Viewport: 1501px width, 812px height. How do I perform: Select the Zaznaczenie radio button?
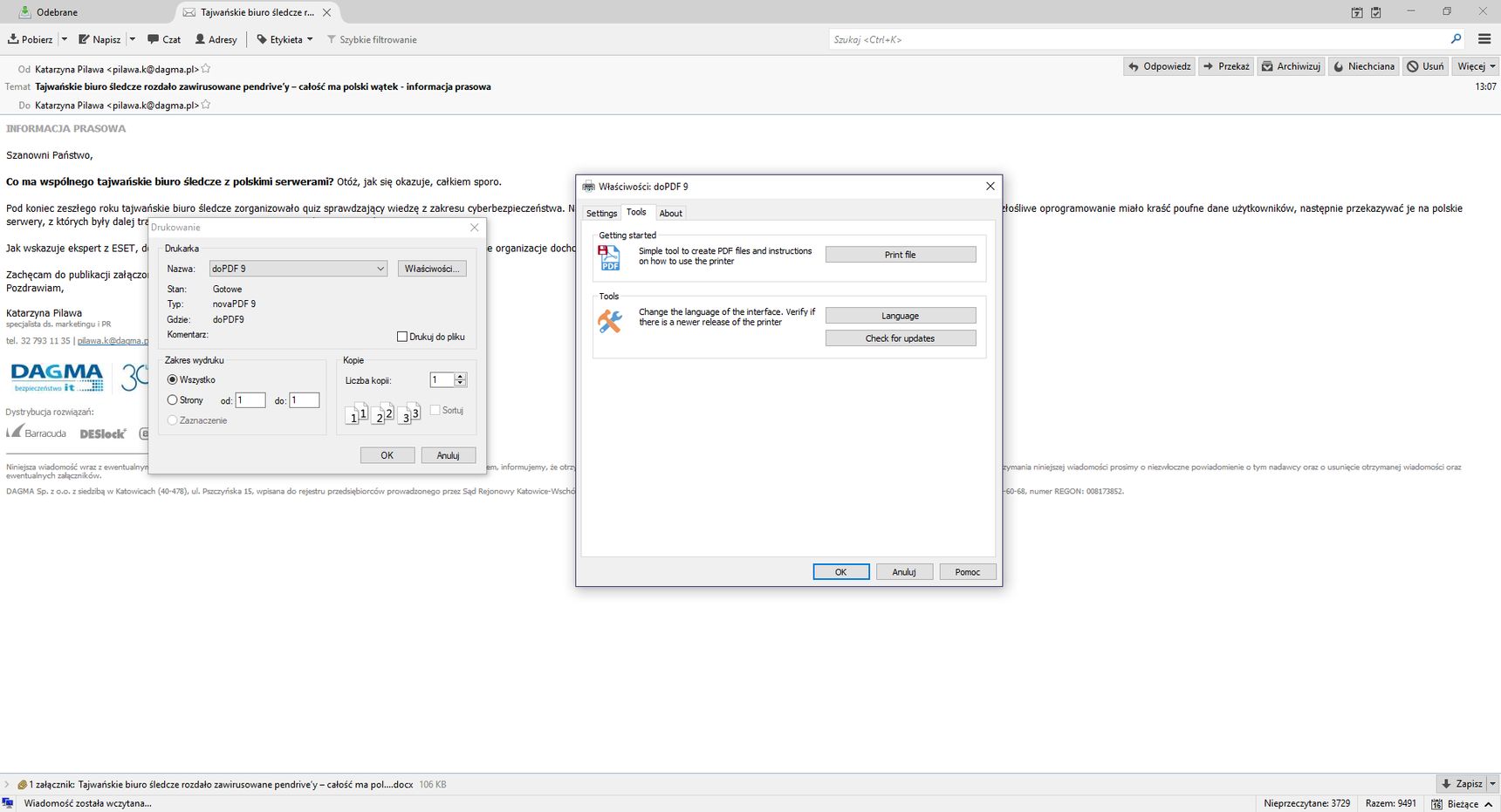click(x=173, y=420)
